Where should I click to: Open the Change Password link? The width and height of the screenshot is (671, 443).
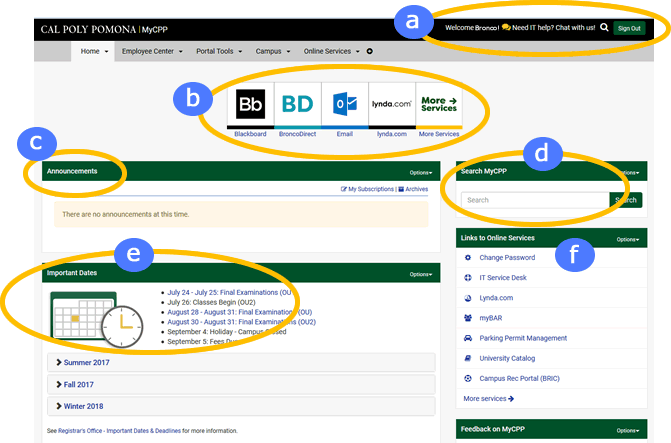[x=507, y=258]
